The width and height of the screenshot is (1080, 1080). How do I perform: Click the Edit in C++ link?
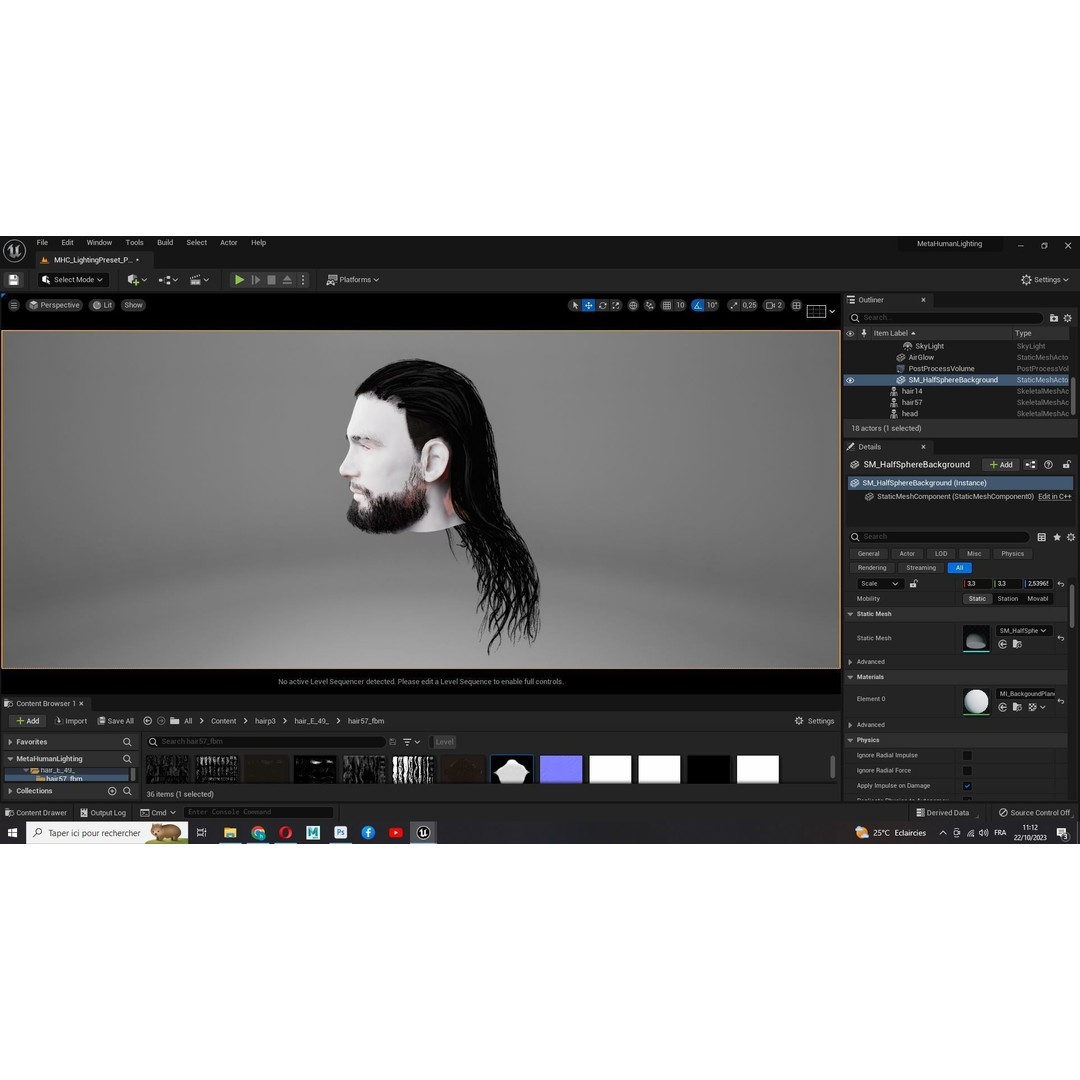coord(1055,497)
